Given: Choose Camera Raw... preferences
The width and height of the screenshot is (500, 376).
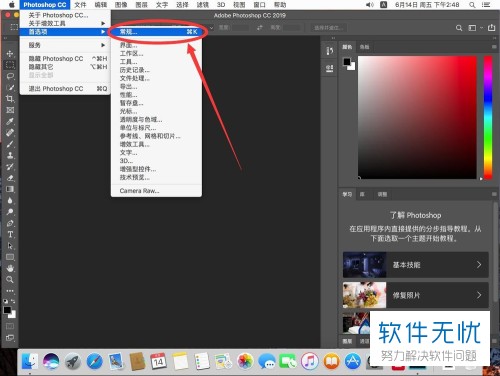Looking at the screenshot, I should pyautogui.click(x=156, y=191).
